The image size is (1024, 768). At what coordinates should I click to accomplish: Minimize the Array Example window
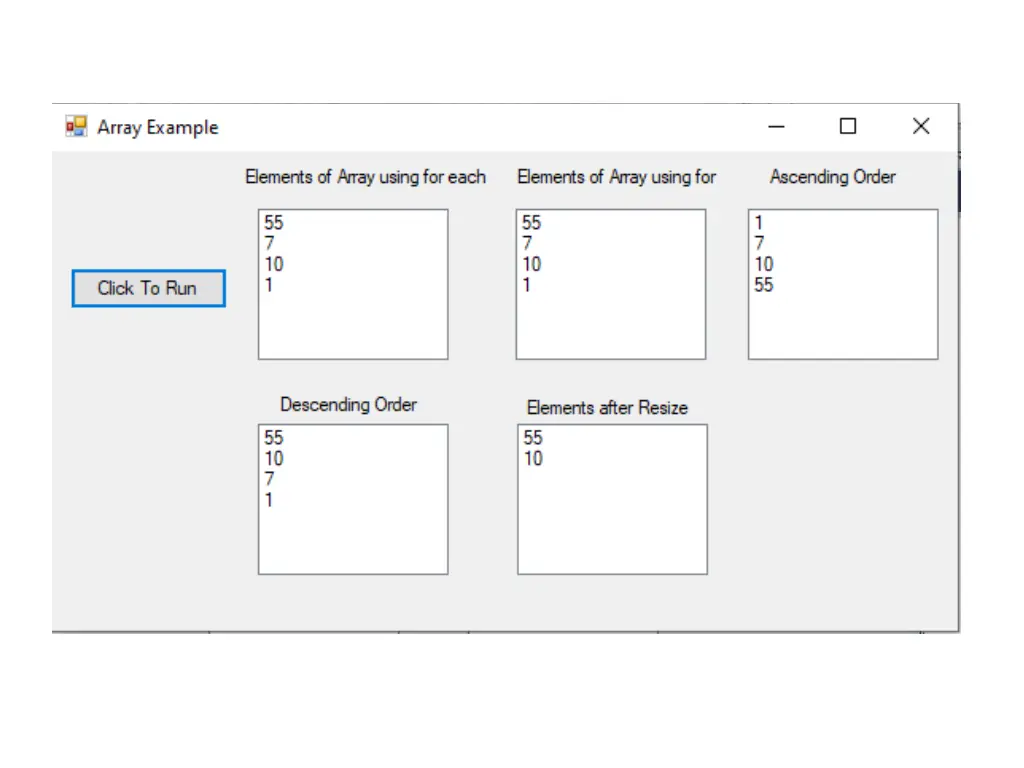(776, 127)
